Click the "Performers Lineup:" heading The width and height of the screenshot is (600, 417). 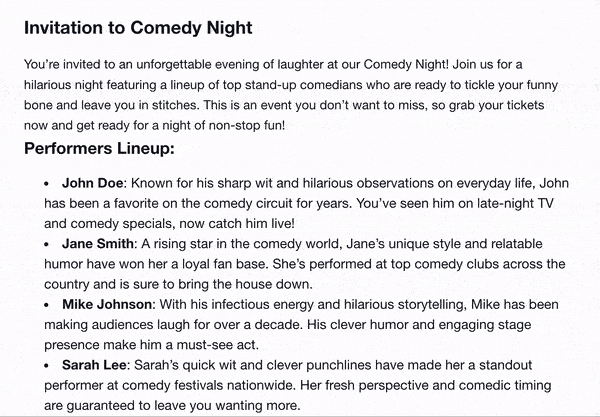click(99, 150)
